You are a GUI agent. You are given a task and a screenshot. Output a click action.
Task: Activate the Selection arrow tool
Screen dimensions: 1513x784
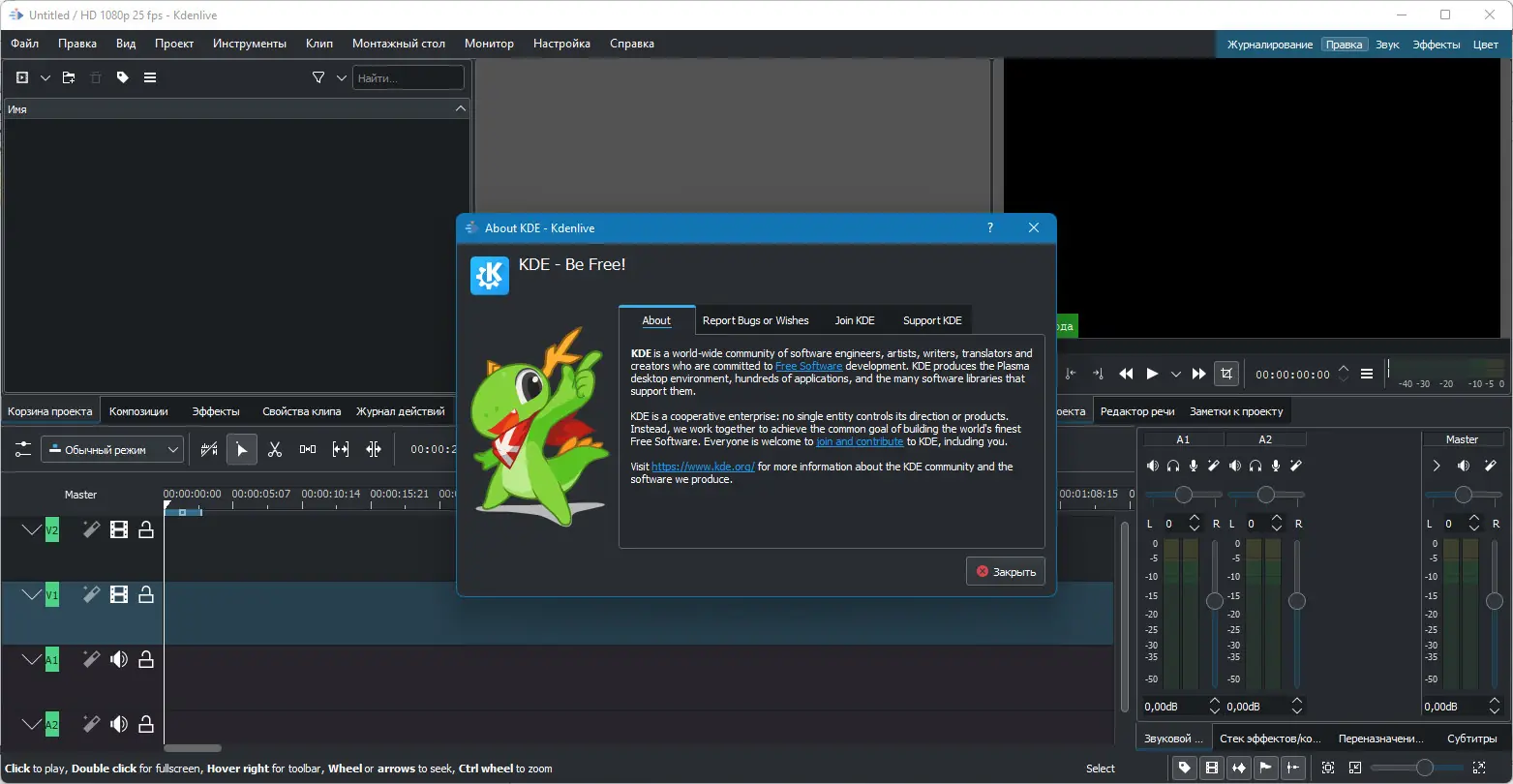coord(242,449)
